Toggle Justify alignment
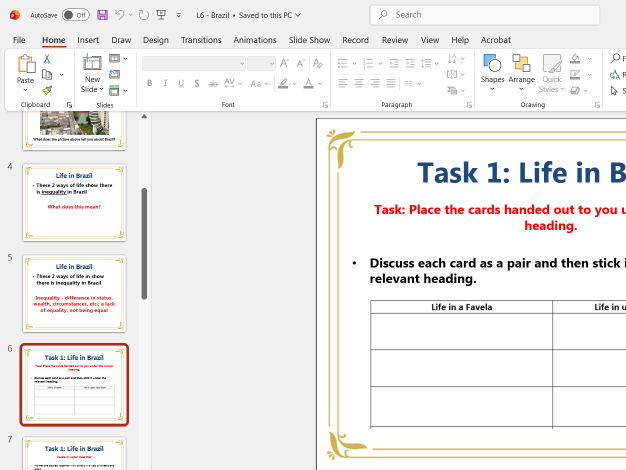Image resolution: width=626 pixels, height=470 pixels. tap(391, 83)
